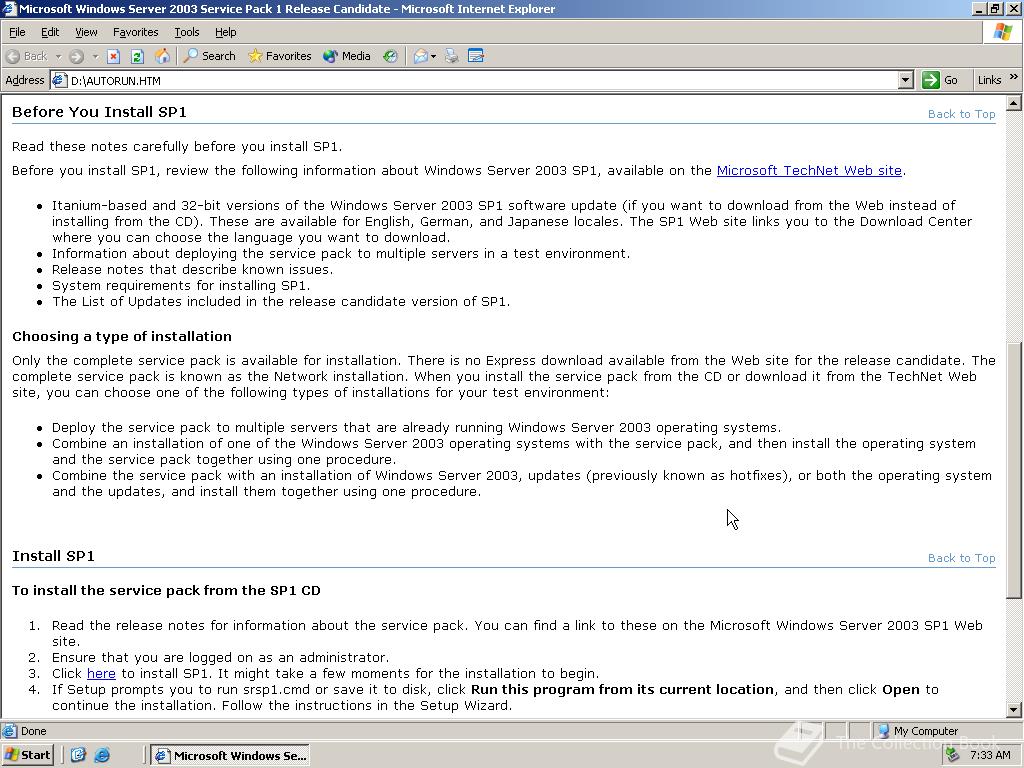The width and height of the screenshot is (1024, 768).
Task: Click the 7:33 AM taskbar clock
Action: (990, 755)
